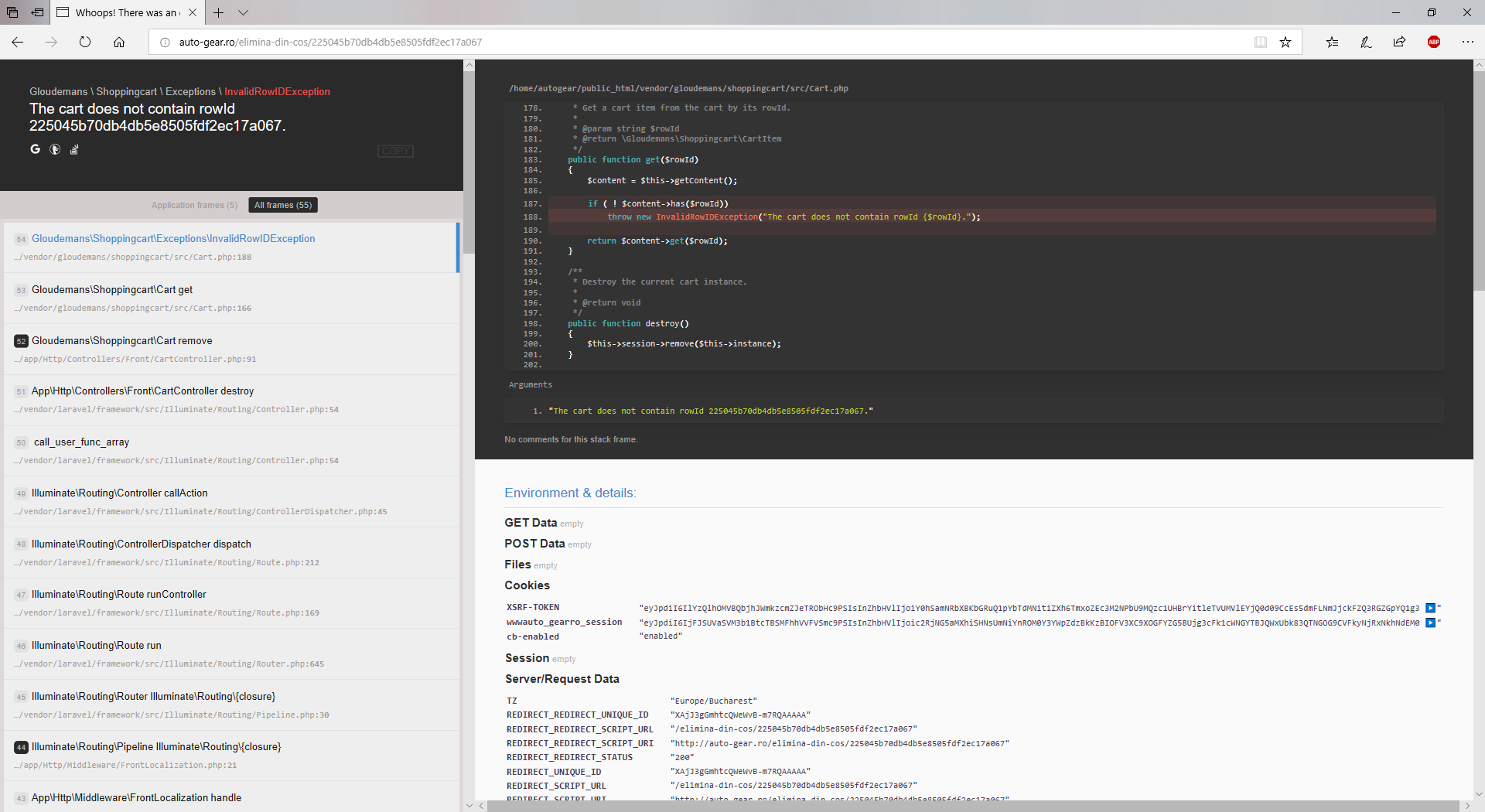Expand the wwwauto_gearro_session cookie value arrow
Screen dimensions: 1485x812
(1430, 623)
